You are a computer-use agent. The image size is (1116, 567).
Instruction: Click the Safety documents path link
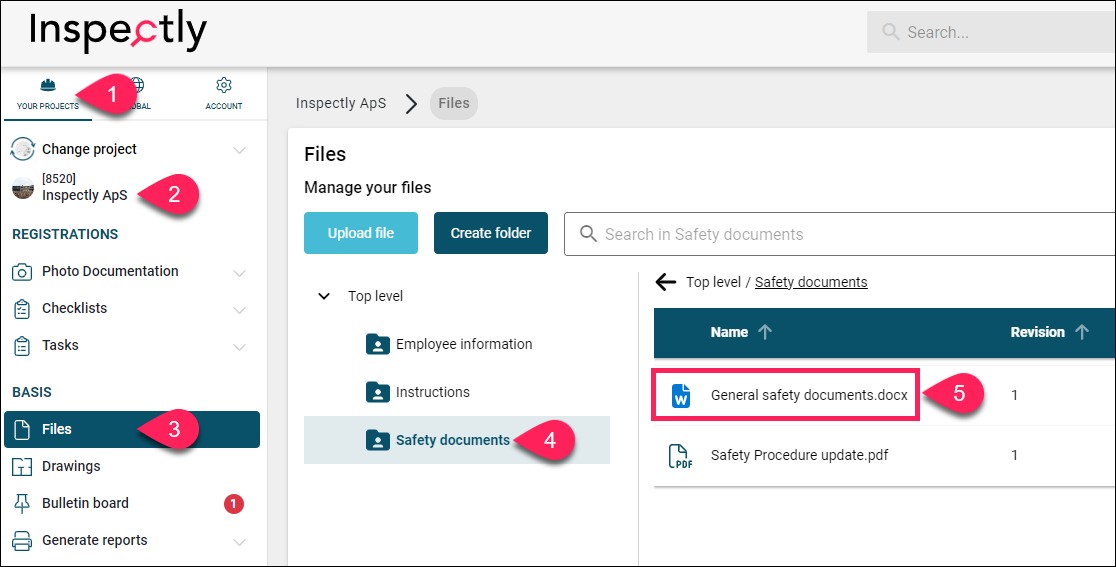coord(811,282)
